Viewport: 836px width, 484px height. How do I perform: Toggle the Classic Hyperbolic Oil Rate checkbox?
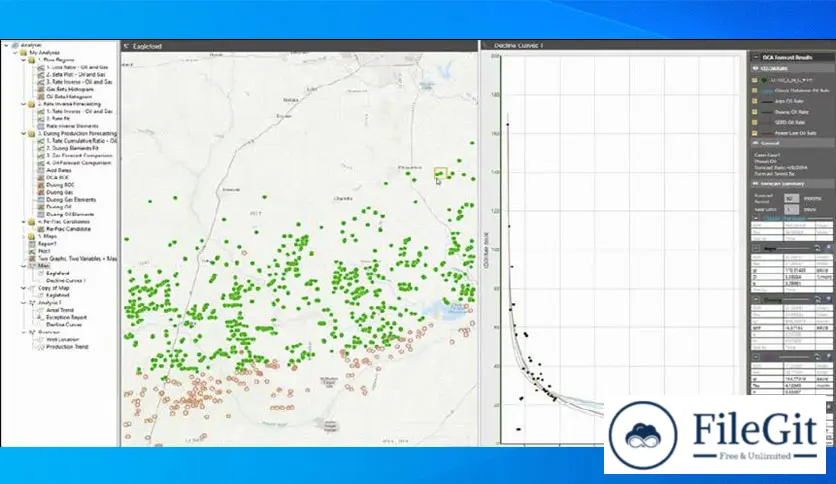(x=754, y=91)
